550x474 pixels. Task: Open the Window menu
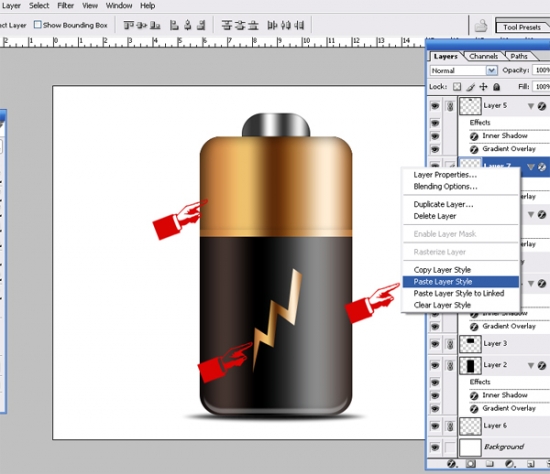point(119,6)
